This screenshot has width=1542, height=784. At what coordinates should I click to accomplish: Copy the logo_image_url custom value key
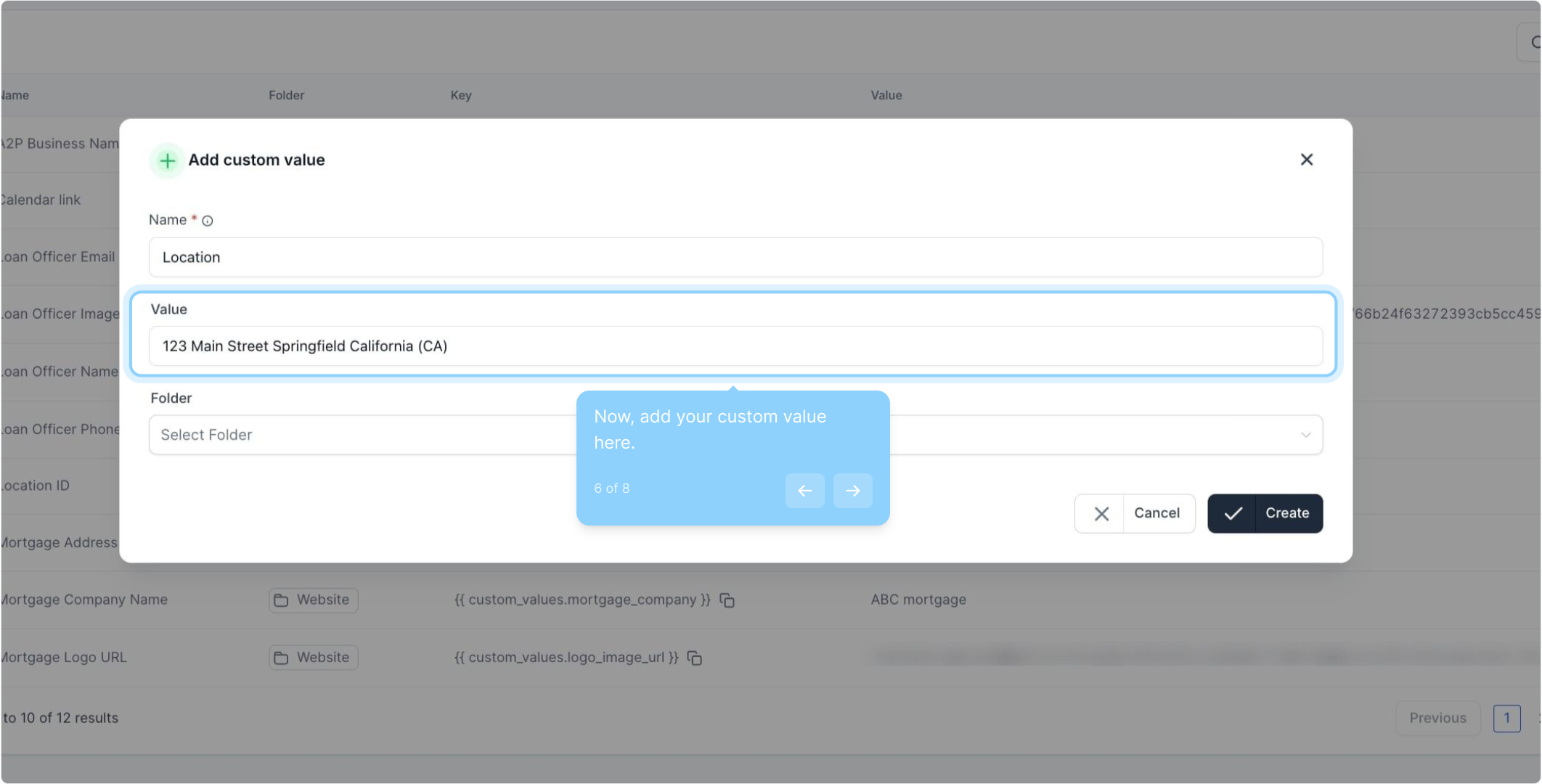[695, 658]
